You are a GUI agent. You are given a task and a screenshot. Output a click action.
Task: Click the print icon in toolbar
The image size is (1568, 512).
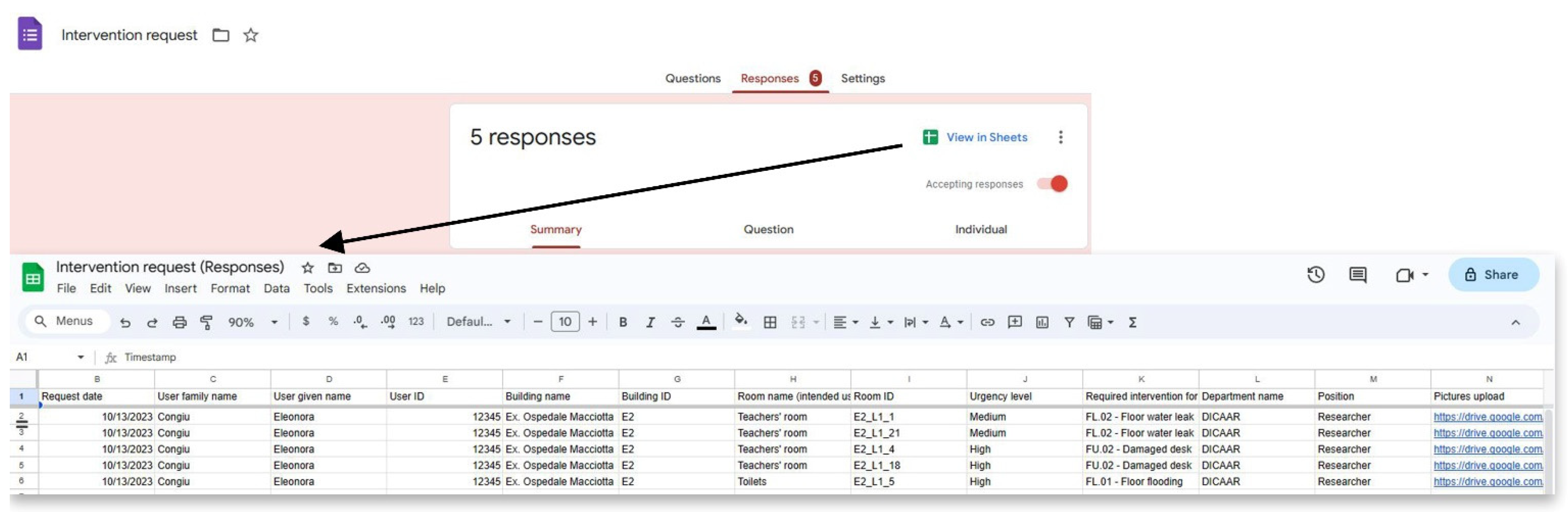click(179, 322)
